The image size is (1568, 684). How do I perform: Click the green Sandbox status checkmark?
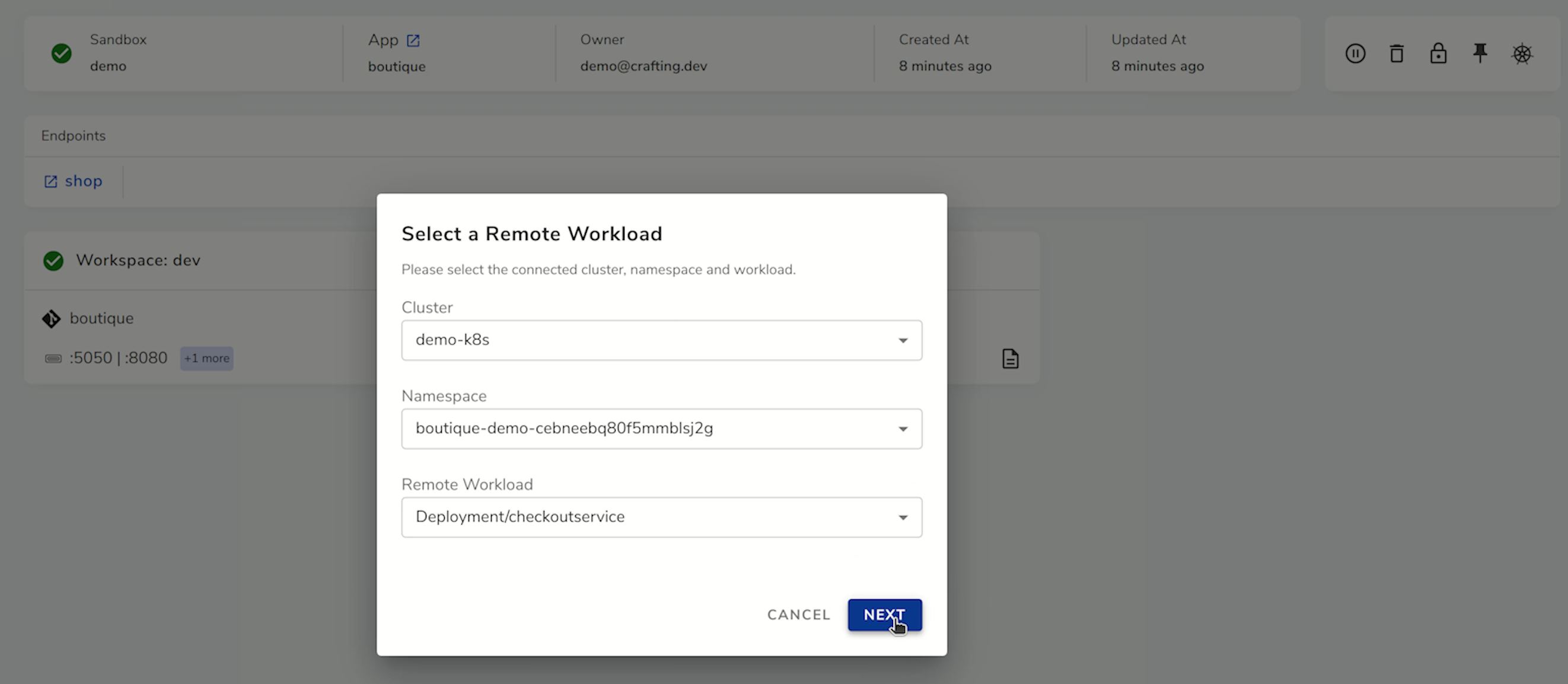pyautogui.click(x=62, y=53)
